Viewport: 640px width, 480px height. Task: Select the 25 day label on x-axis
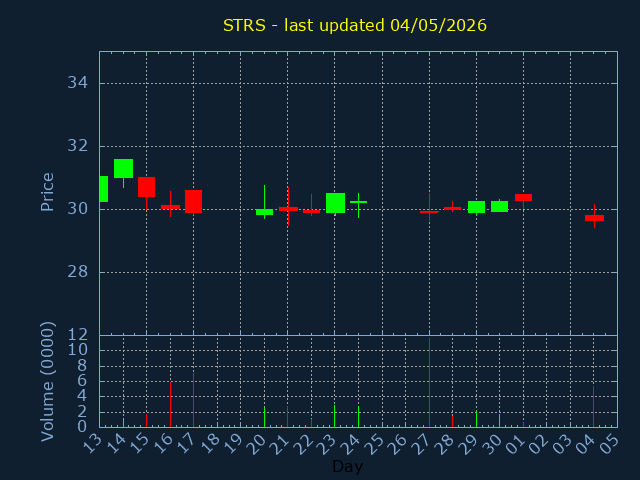coord(376,444)
